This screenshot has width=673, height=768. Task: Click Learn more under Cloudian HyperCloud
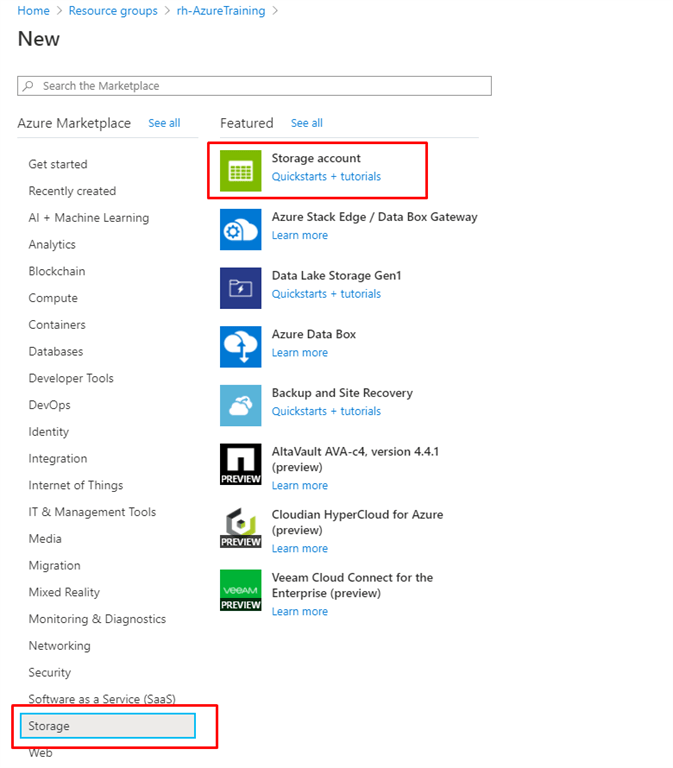point(300,549)
